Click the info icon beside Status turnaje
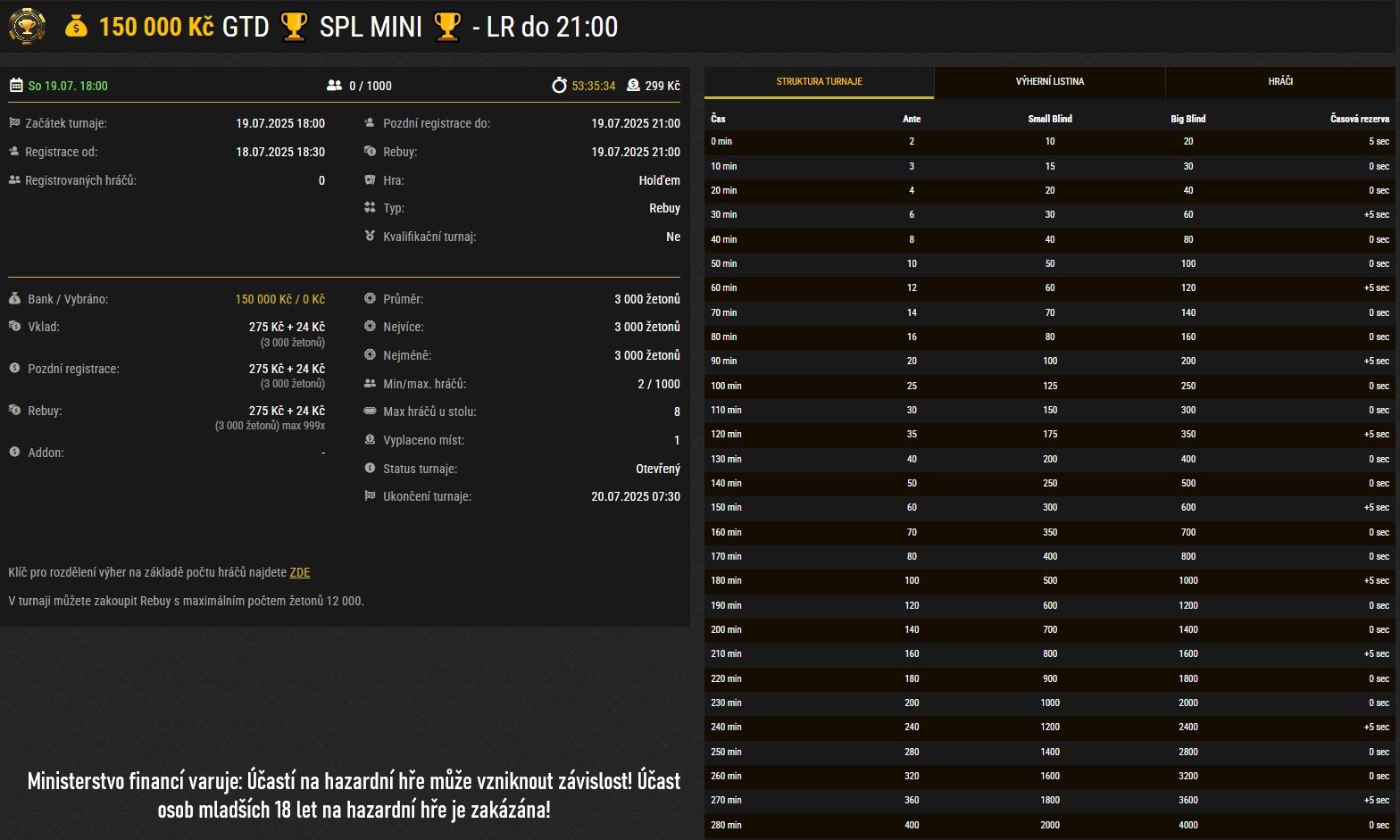1400x840 pixels. [x=370, y=469]
